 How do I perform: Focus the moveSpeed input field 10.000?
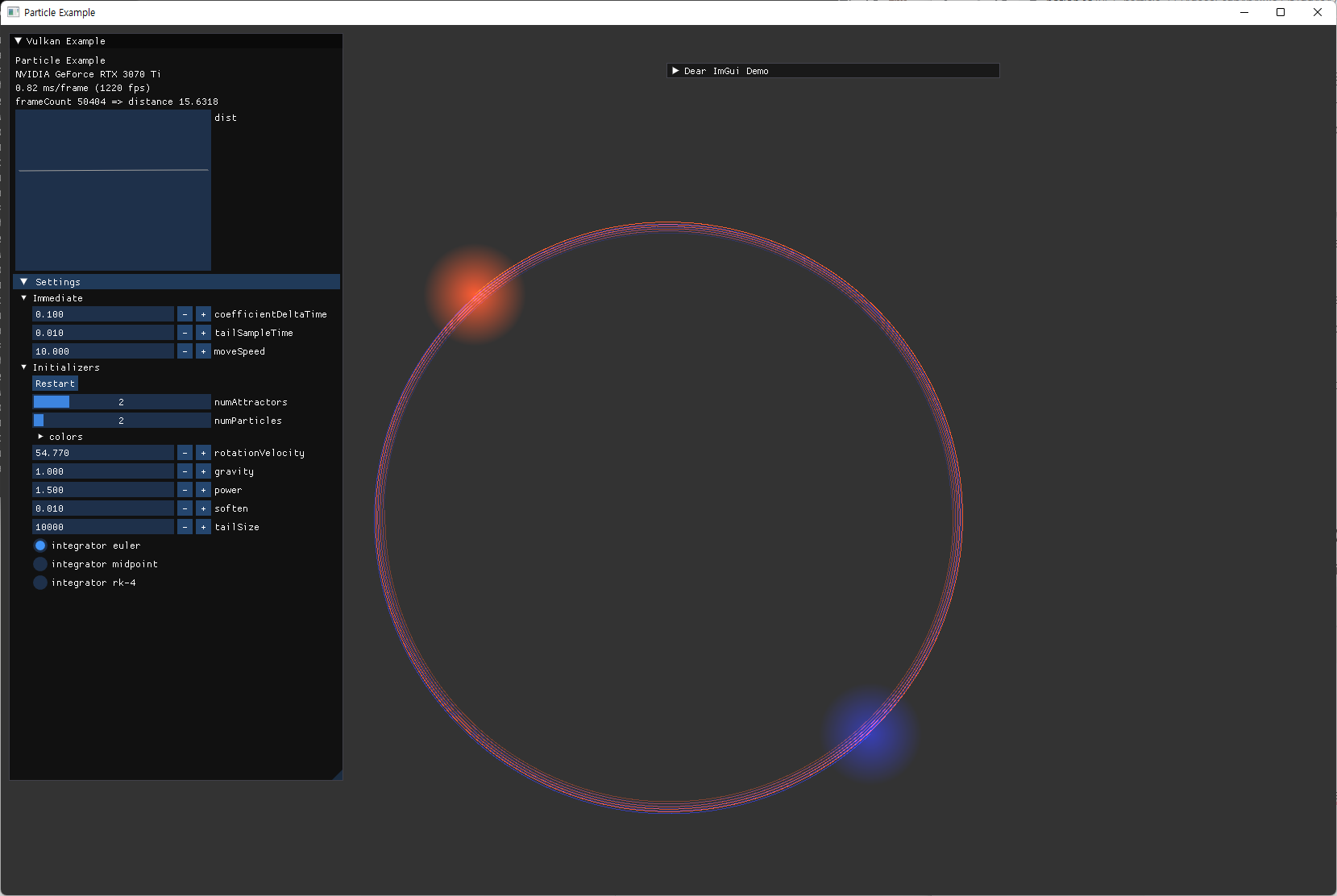[x=103, y=351]
